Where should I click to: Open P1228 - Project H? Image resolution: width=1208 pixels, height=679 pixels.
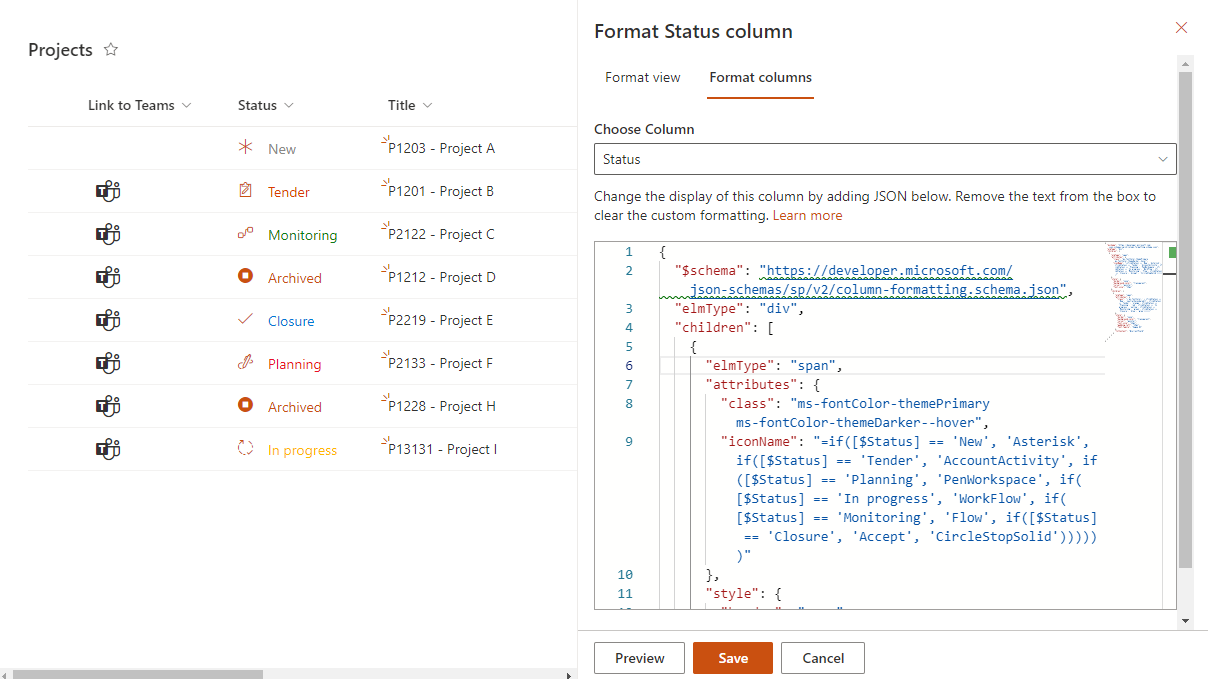(442, 406)
